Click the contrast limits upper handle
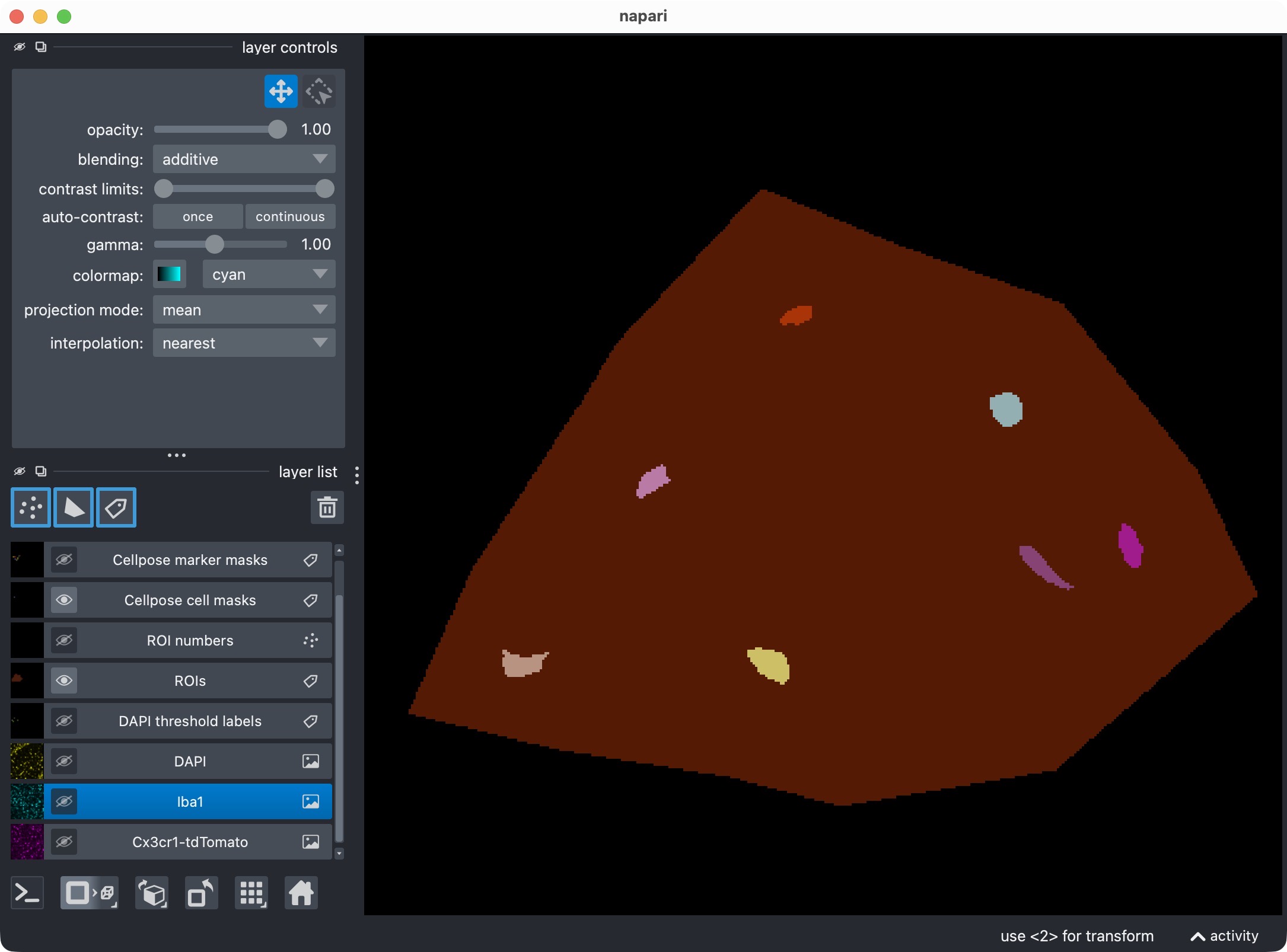 pos(325,189)
